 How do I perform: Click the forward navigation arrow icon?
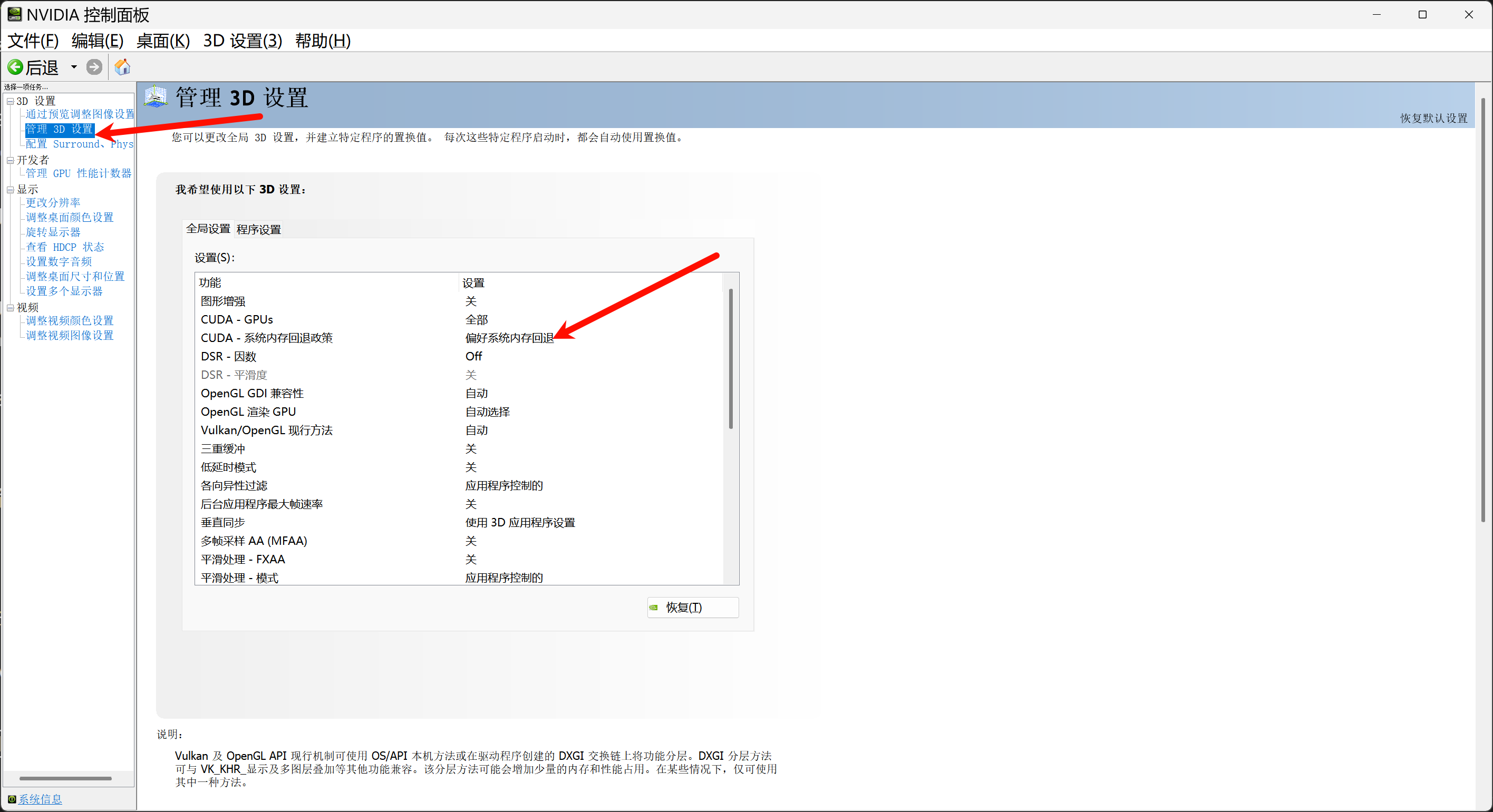click(x=94, y=67)
